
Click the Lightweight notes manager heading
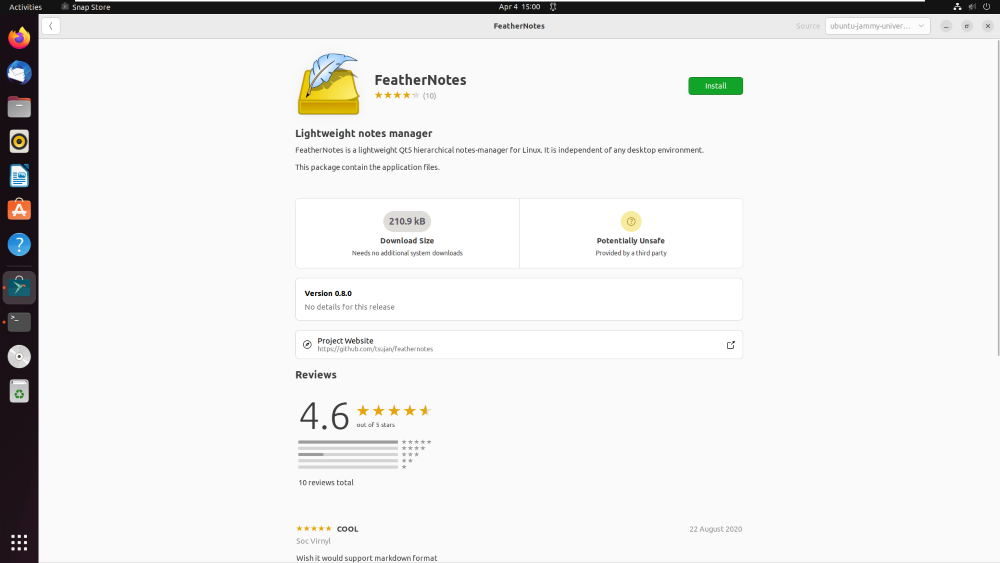[x=364, y=133]
